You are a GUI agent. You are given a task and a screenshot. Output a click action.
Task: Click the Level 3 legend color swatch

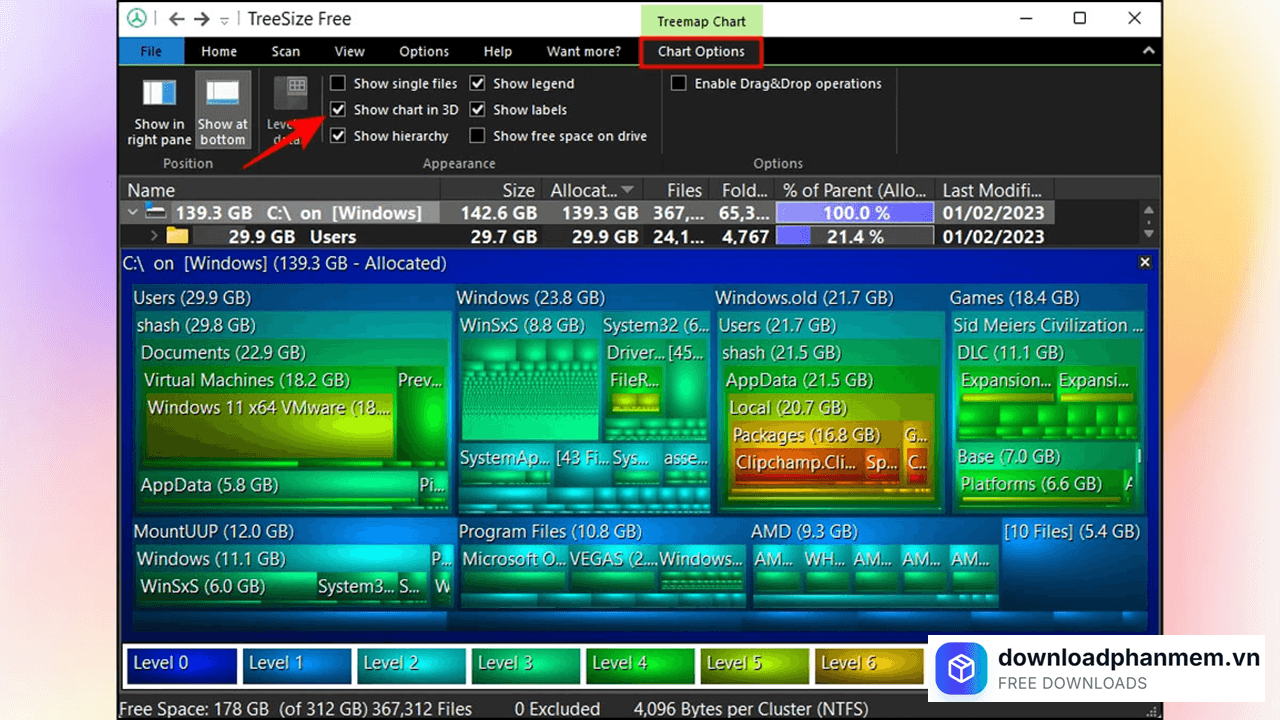(x=524, y=665)
